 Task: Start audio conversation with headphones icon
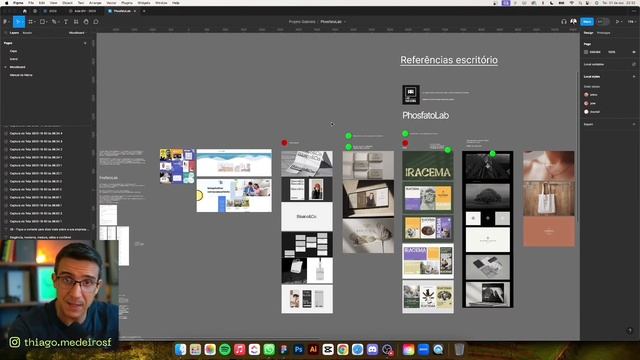(x=564, y=22)
